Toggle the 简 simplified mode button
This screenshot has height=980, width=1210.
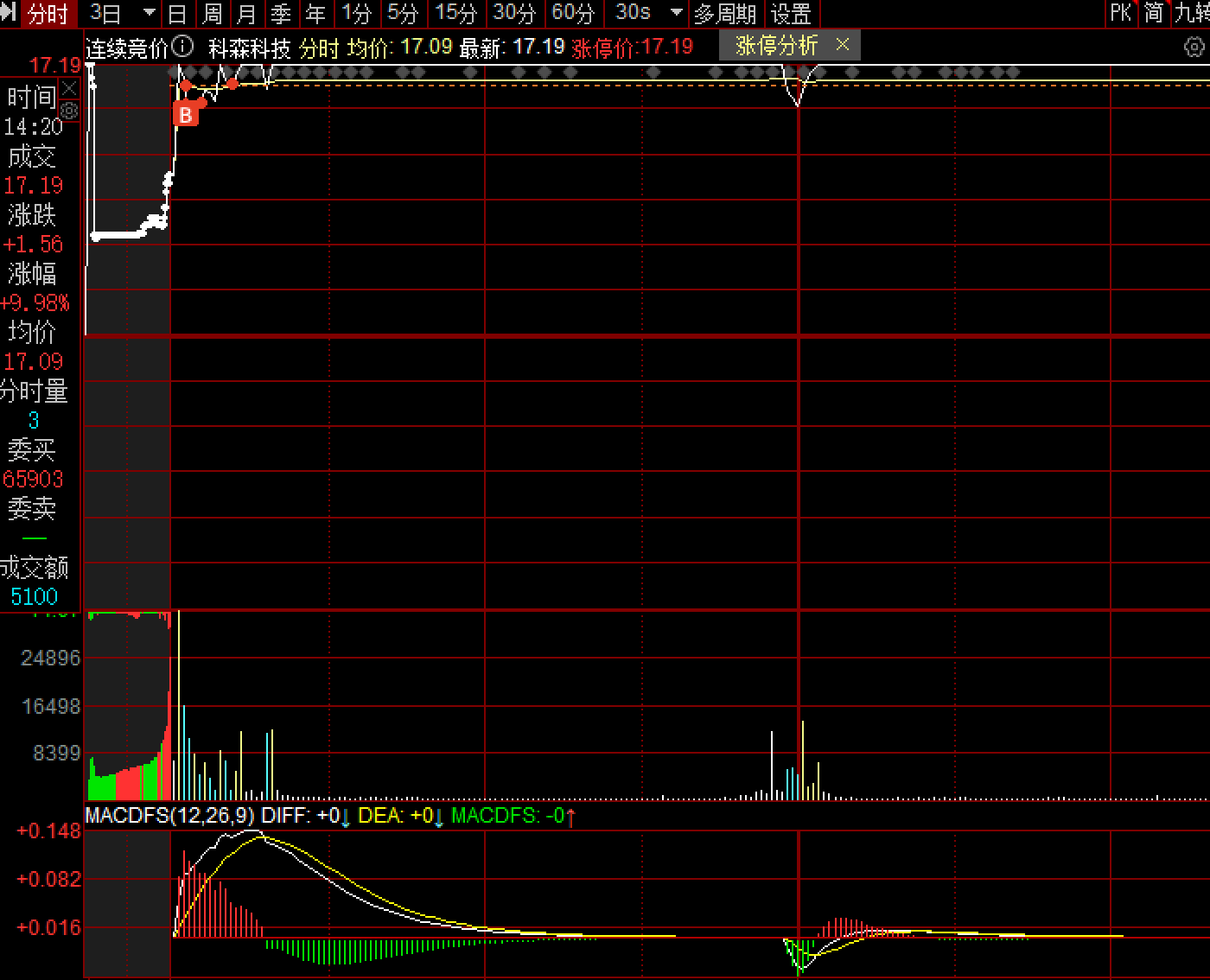click(1154, 13)
